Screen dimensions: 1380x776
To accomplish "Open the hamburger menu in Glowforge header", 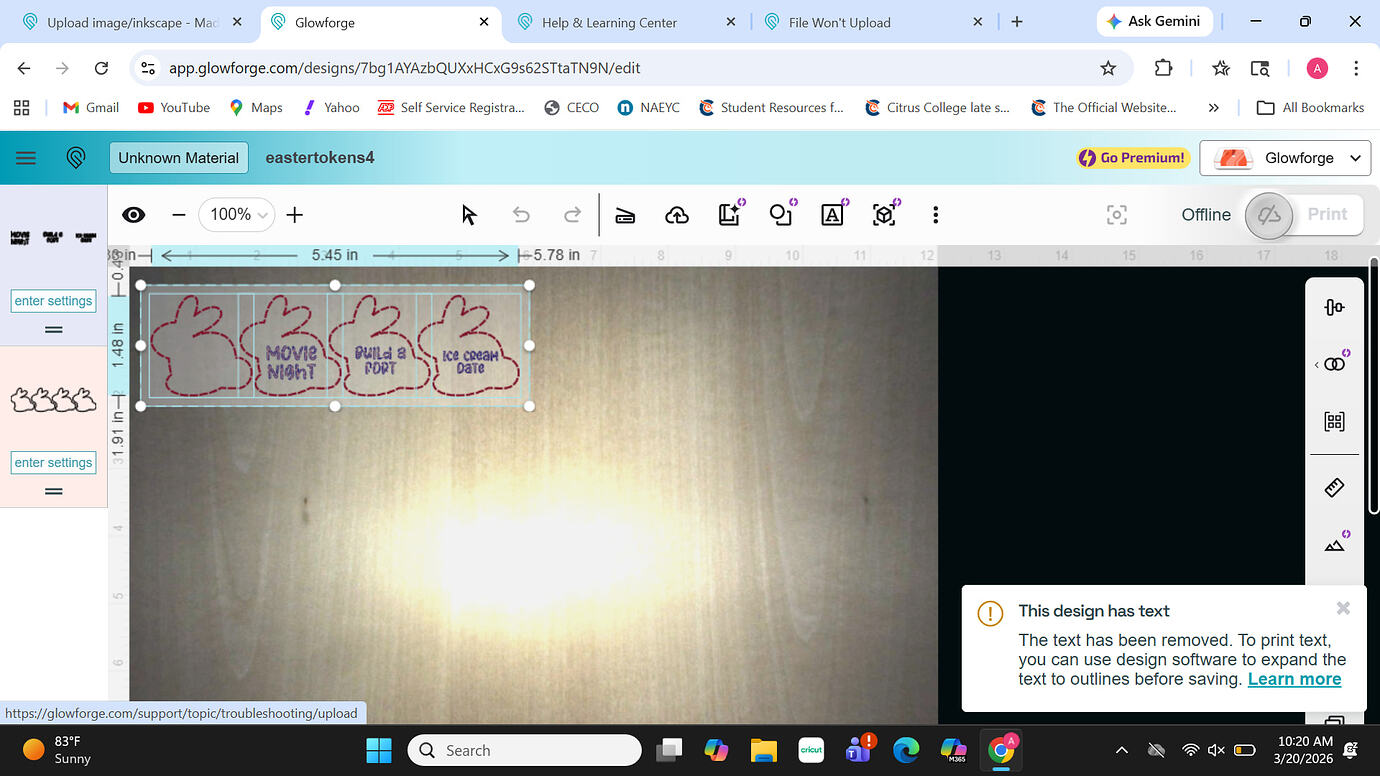I will pyautogui.click(x=26, y=158).
